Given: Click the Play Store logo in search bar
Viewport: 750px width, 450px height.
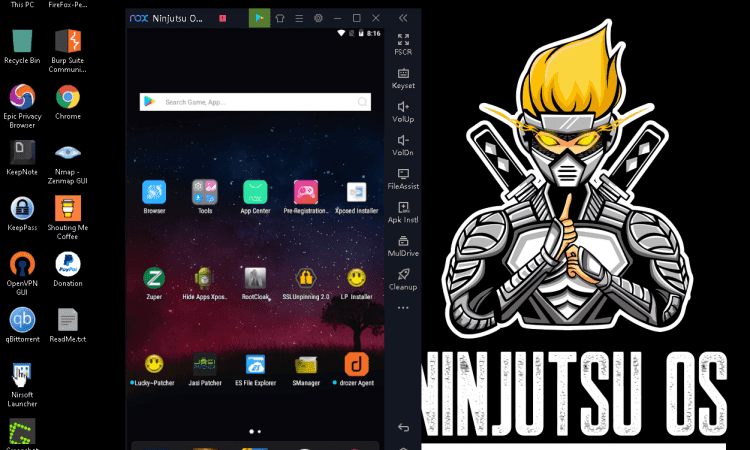Looking at the screenshot, I should (150, 102).
